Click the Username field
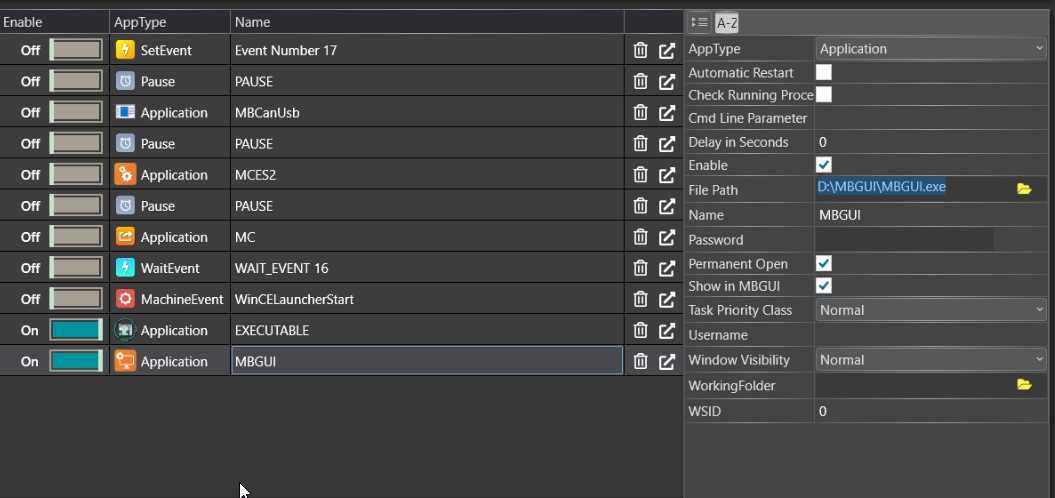This screenshot has width=1055, height=498. click(931, 335)
